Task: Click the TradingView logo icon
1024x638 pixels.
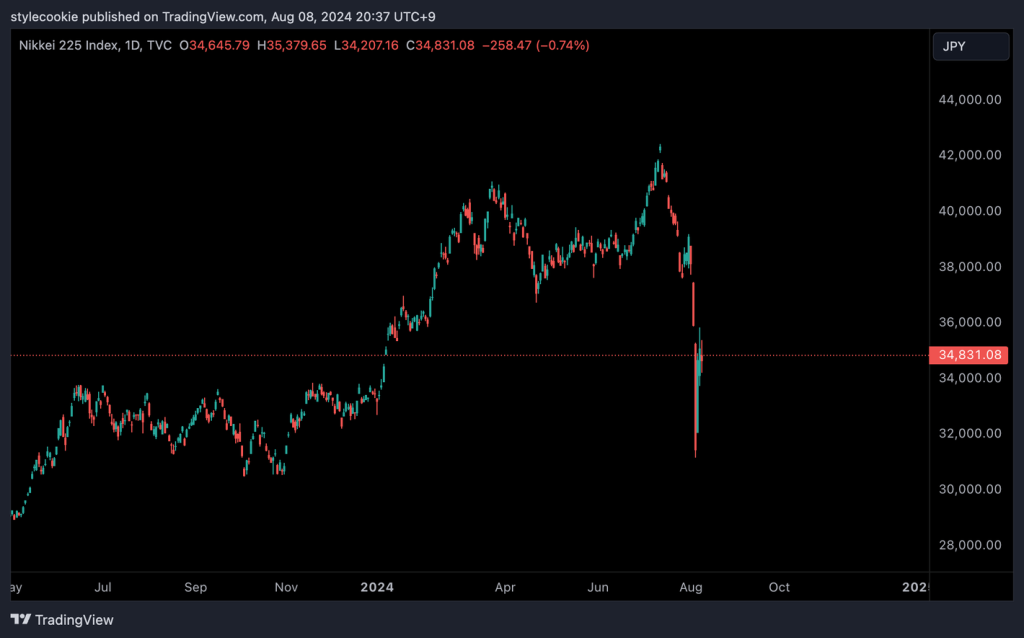Action: tap(20, 620)
